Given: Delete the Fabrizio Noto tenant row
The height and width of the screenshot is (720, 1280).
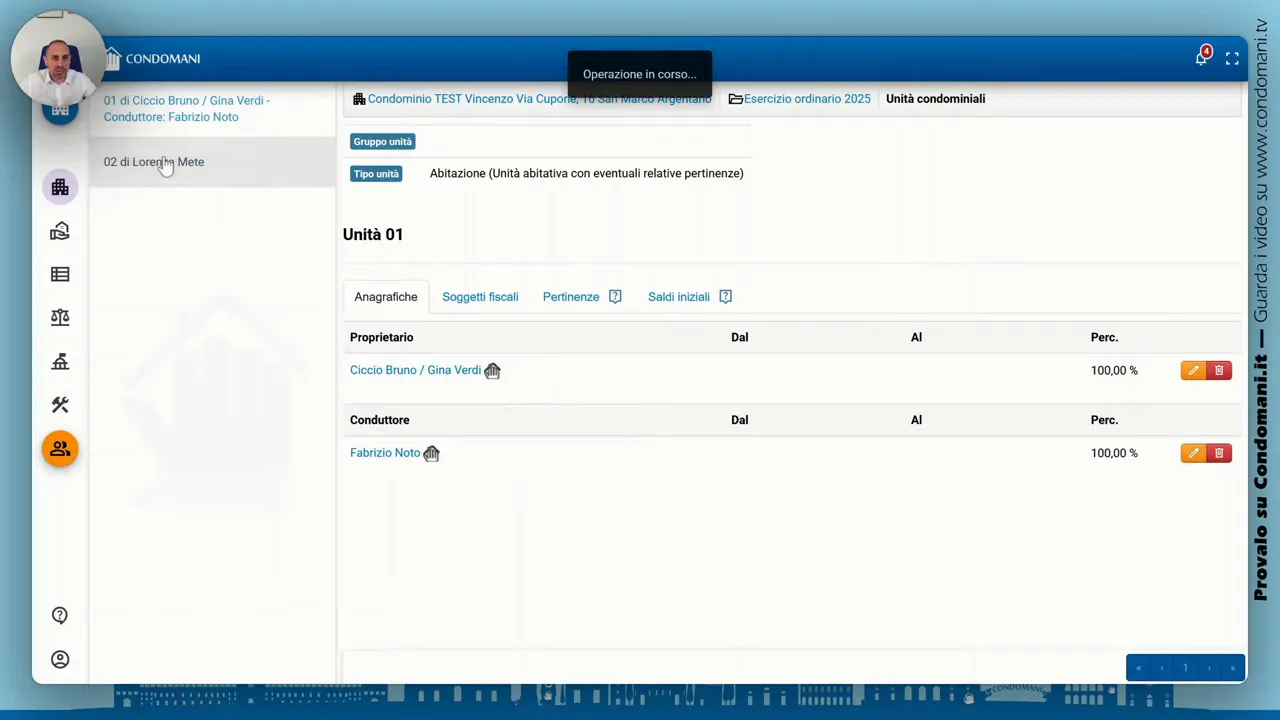Looking at the screenshot, I should 1219,453.
